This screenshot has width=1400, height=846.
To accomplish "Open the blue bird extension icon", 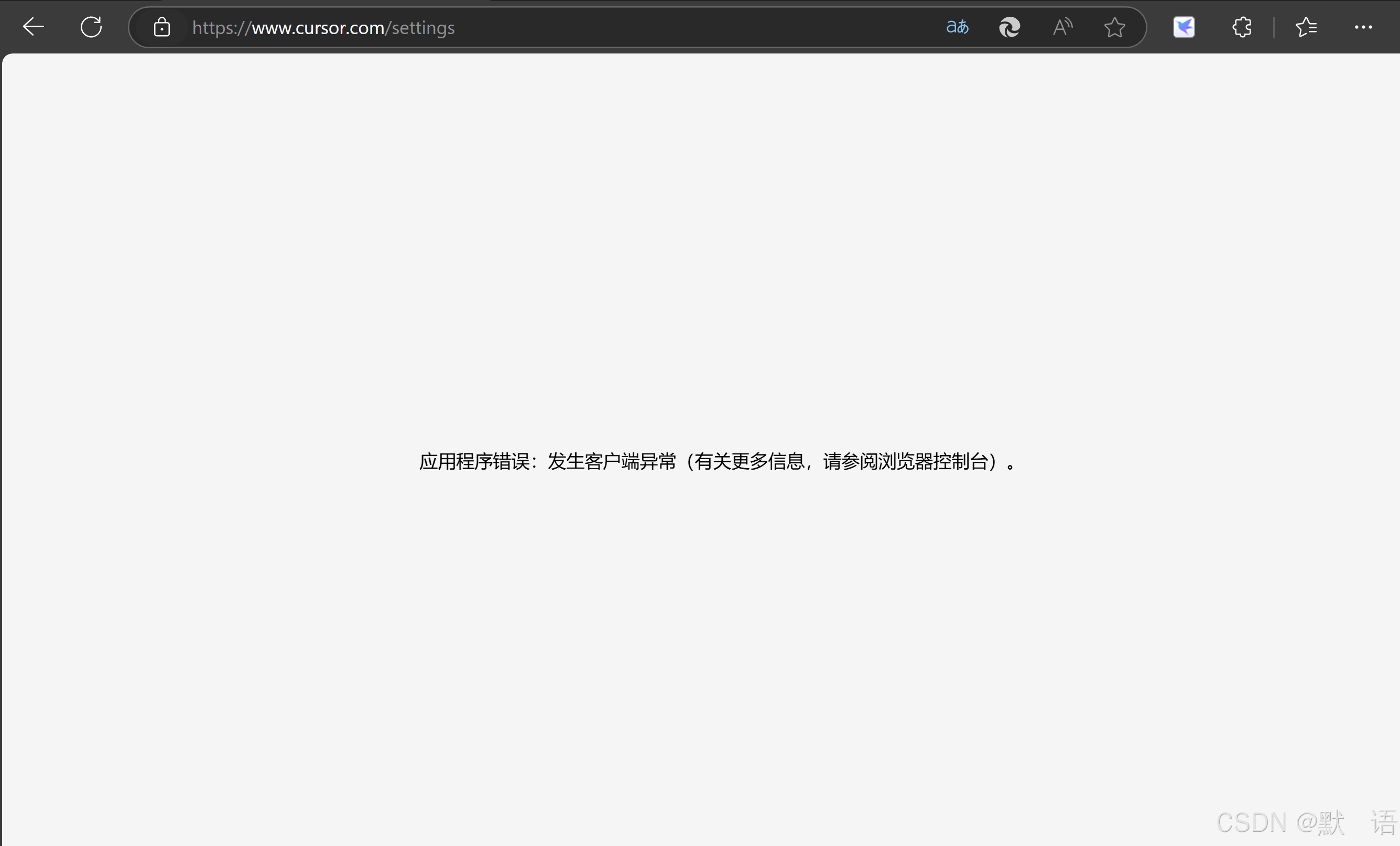I will tap(1184, 27).
